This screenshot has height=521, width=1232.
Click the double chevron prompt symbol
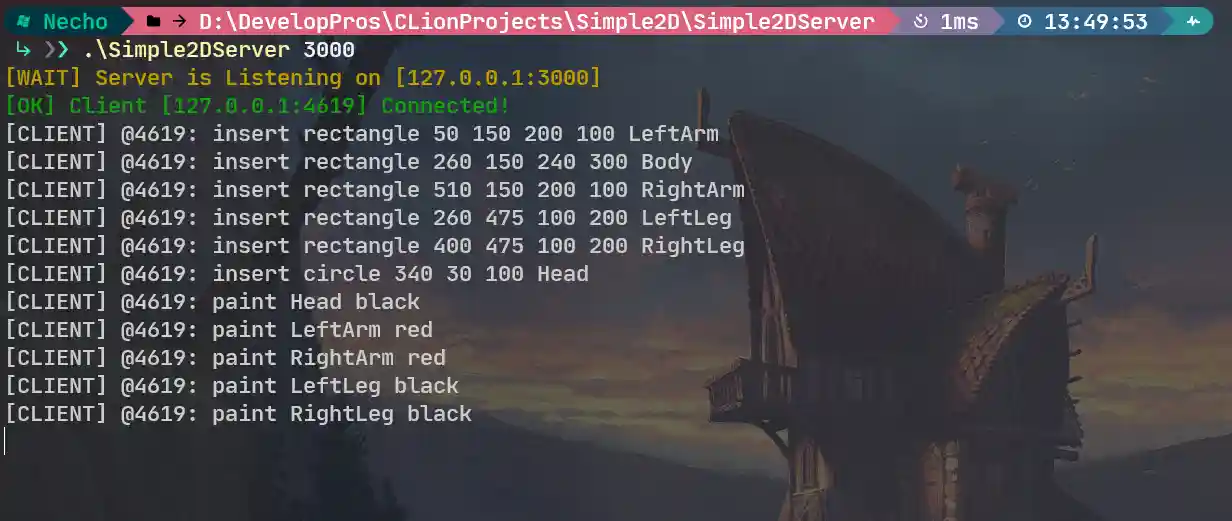click(x=58, y=49)
